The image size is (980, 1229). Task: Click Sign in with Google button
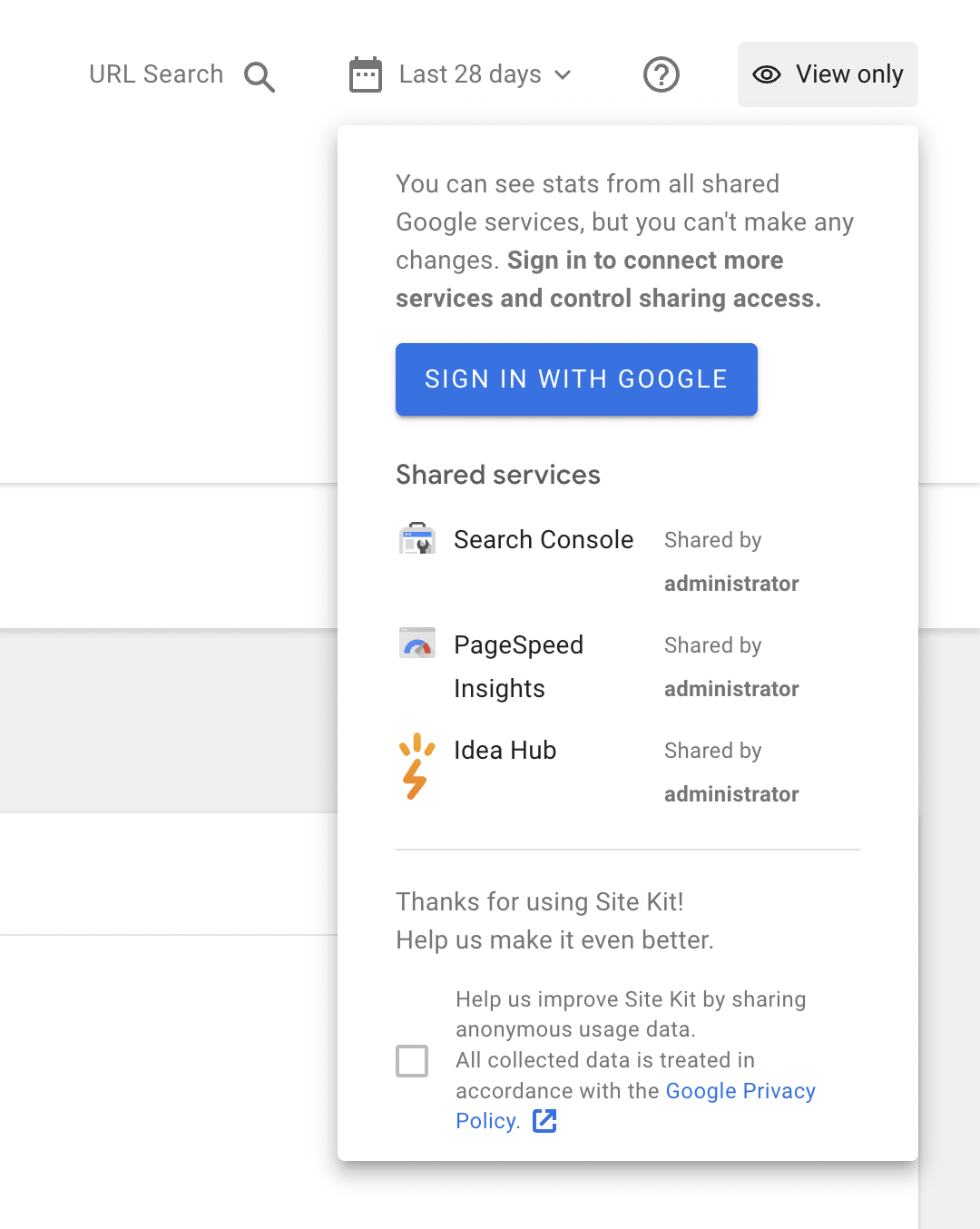click(576, 379)
